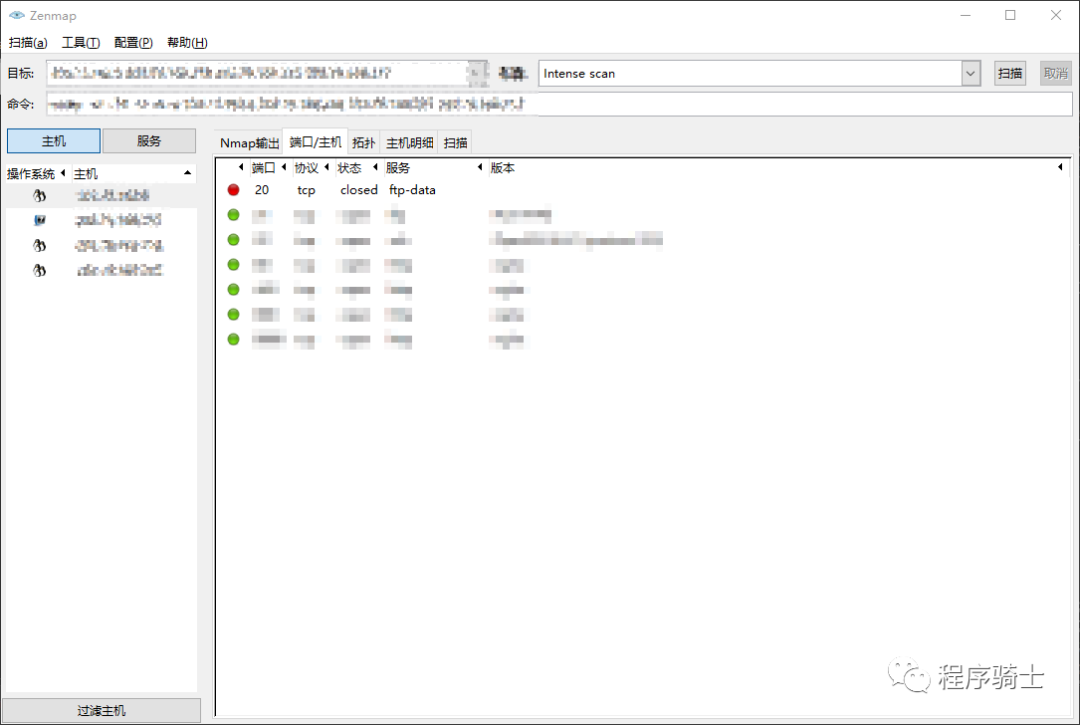Select the 主机 hosts toggle button
This screenshot has height=725, width=1080.
[54, 141]
